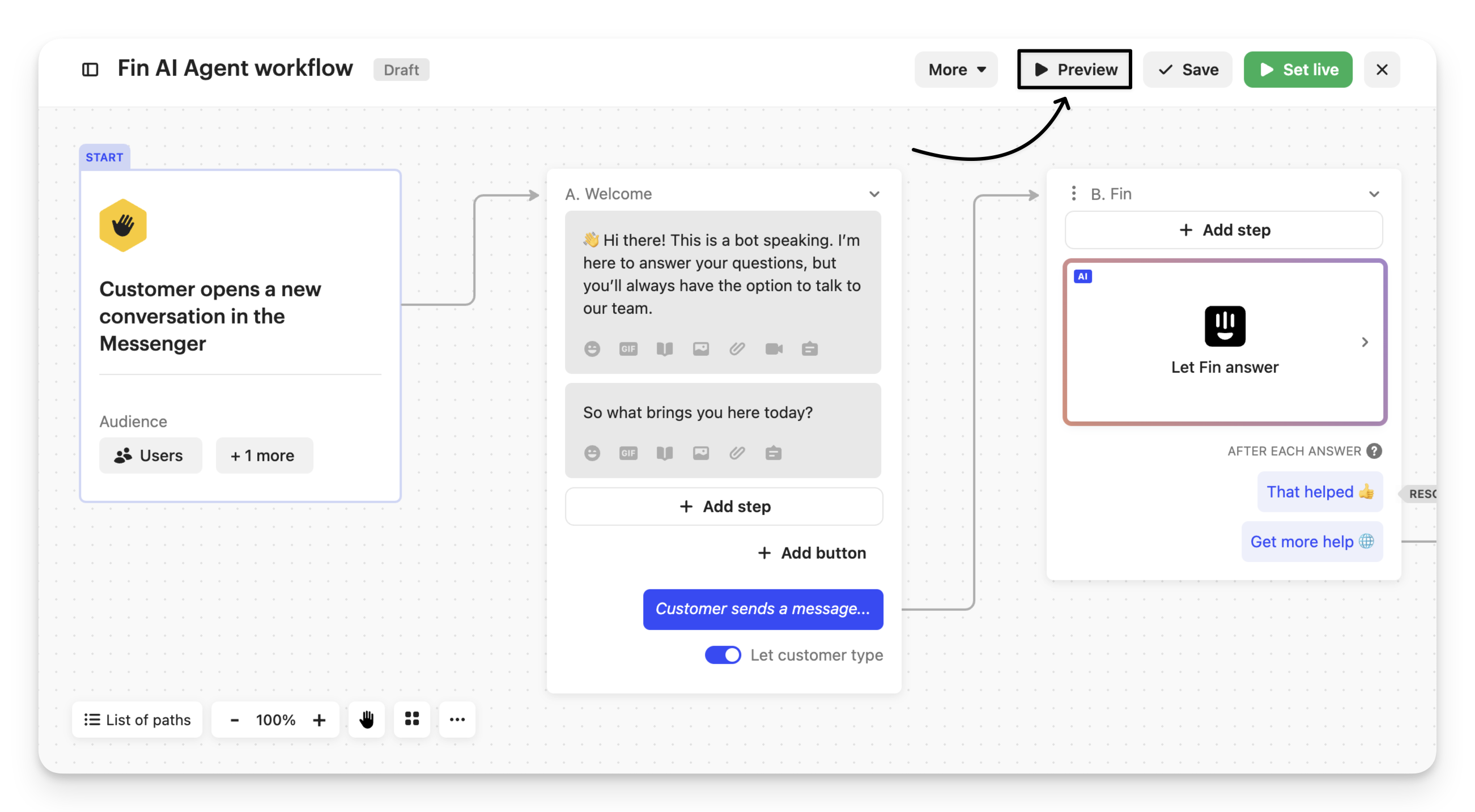Insert emoji in the Hi there message

click(592, 348)
